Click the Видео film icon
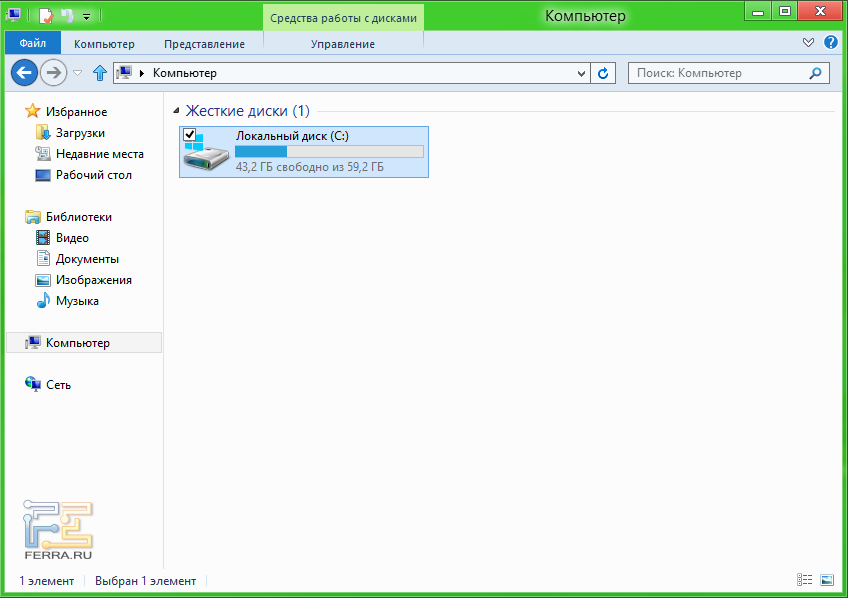This screenshot has height=600, width=849. click(43, 237)
